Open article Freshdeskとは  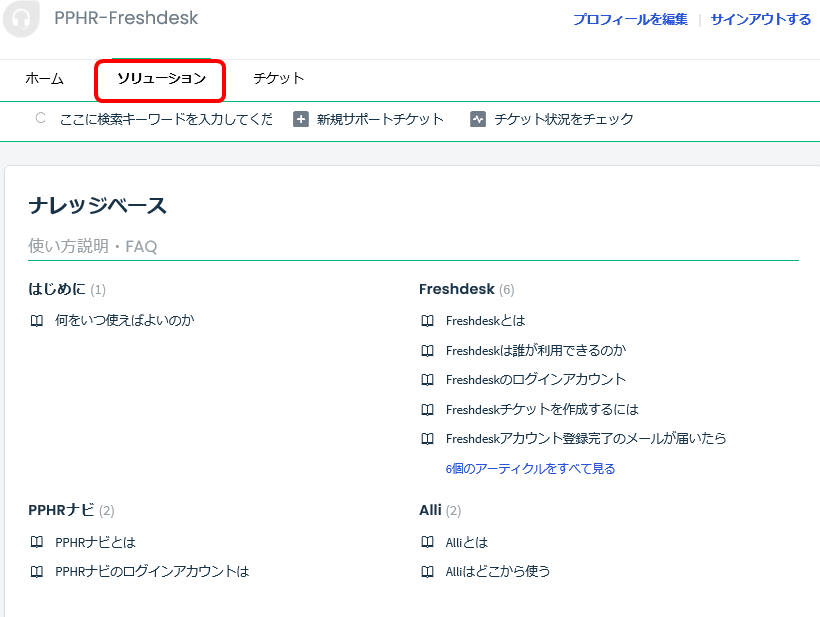(x=485, y=321)
